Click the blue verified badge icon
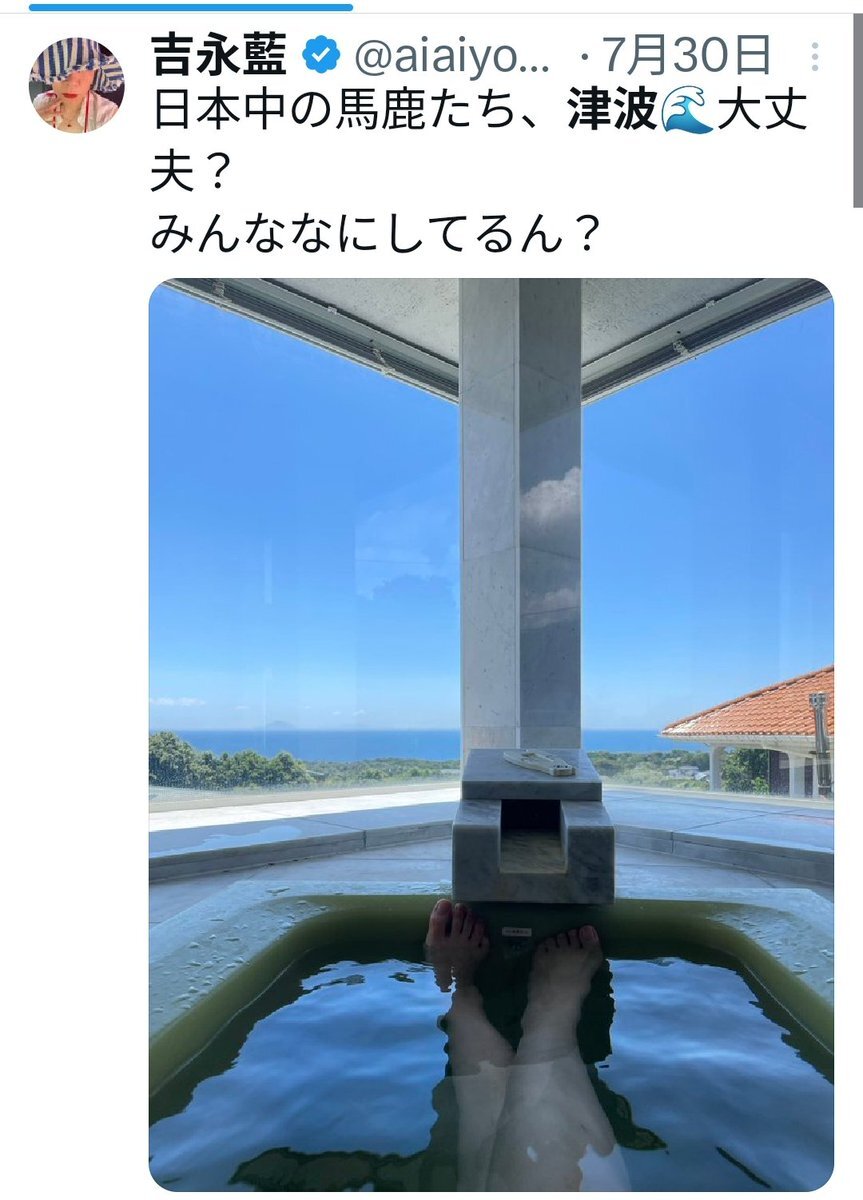This screenshot has height=1200, width=863. tap(321, 57)
